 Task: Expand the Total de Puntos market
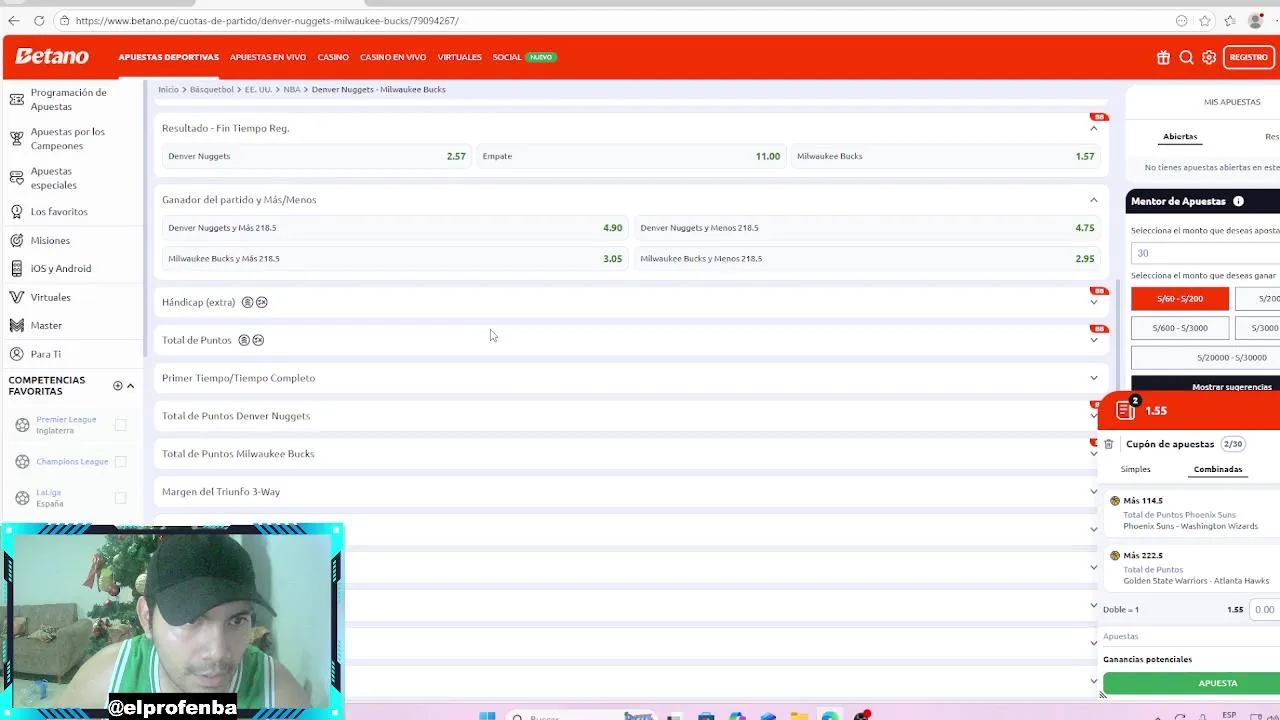click(1093, 340)
